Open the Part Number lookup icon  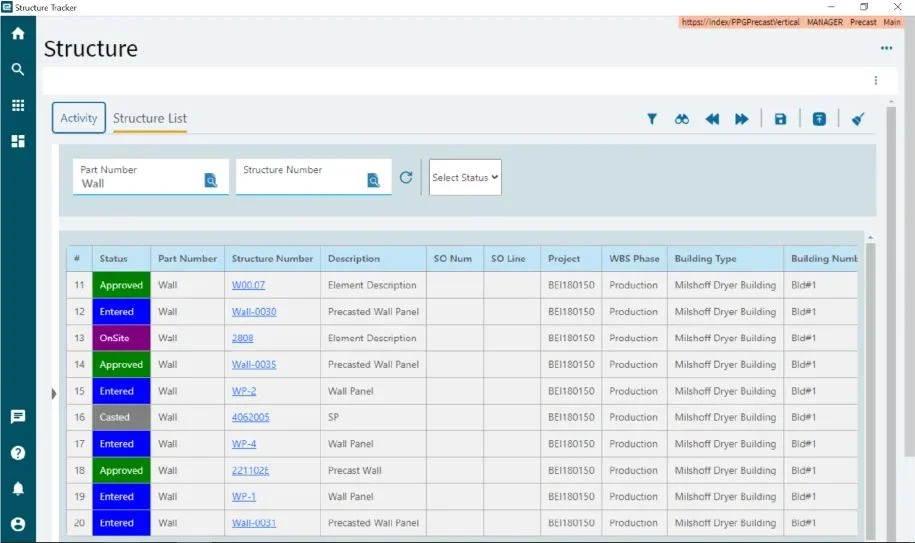(211, 181)
